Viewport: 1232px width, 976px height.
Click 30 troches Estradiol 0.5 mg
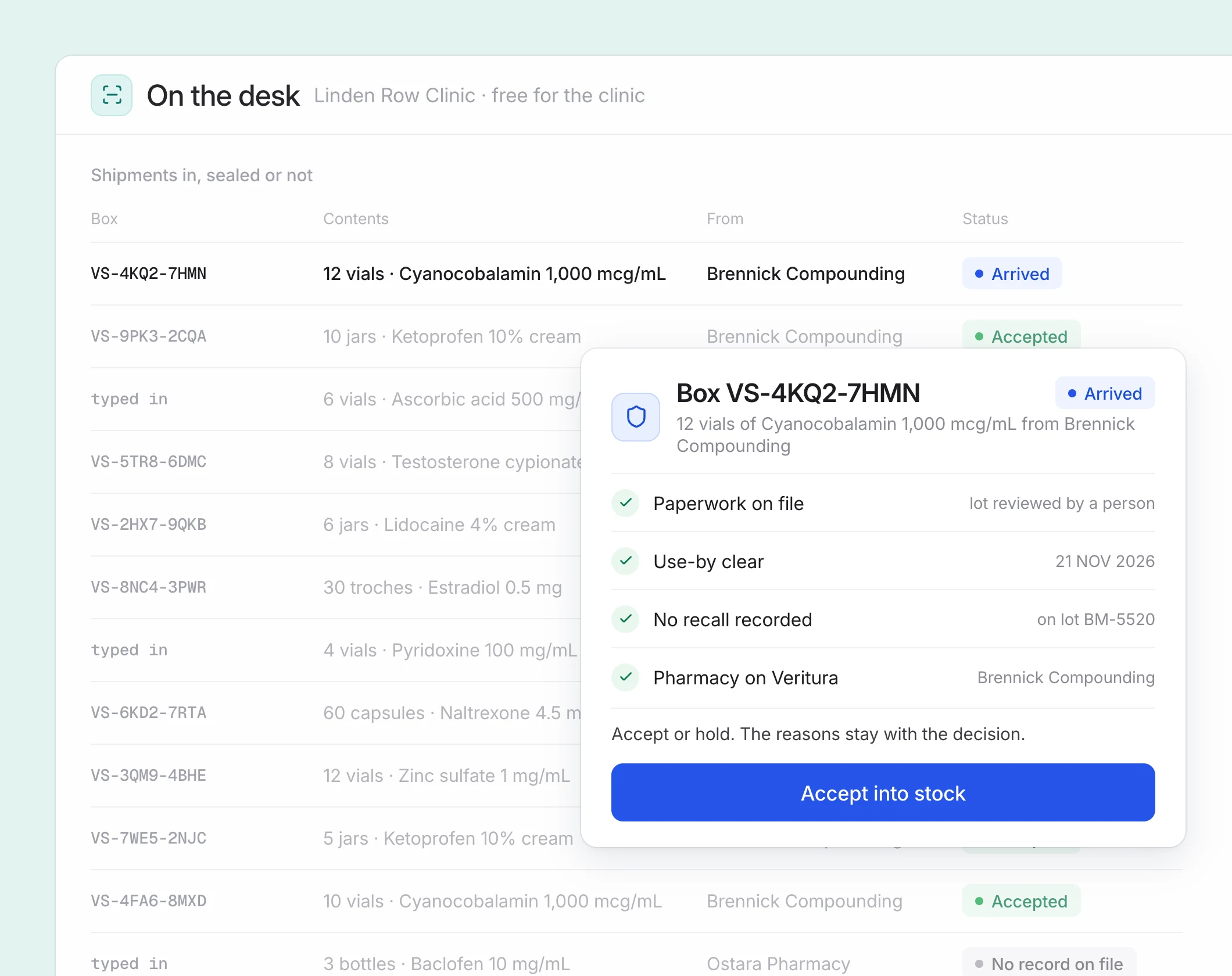[x=443, y=587]
